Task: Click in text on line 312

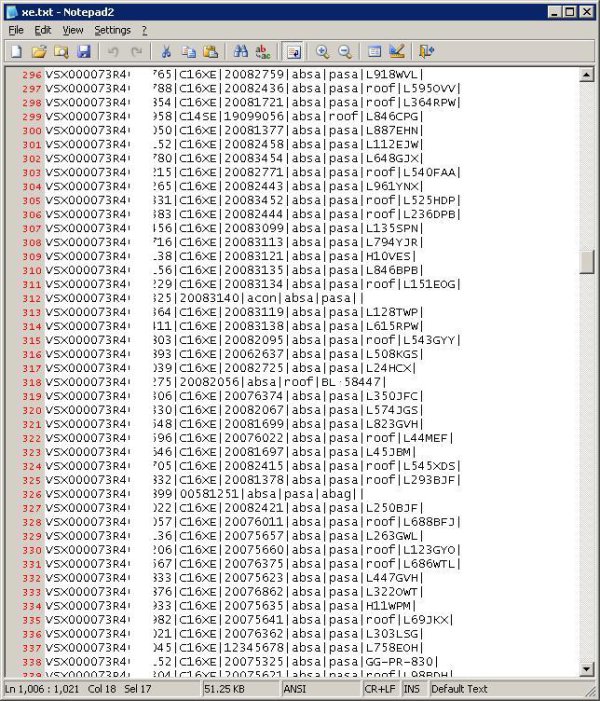Action: pyautogui.click(x=250, y=298)
